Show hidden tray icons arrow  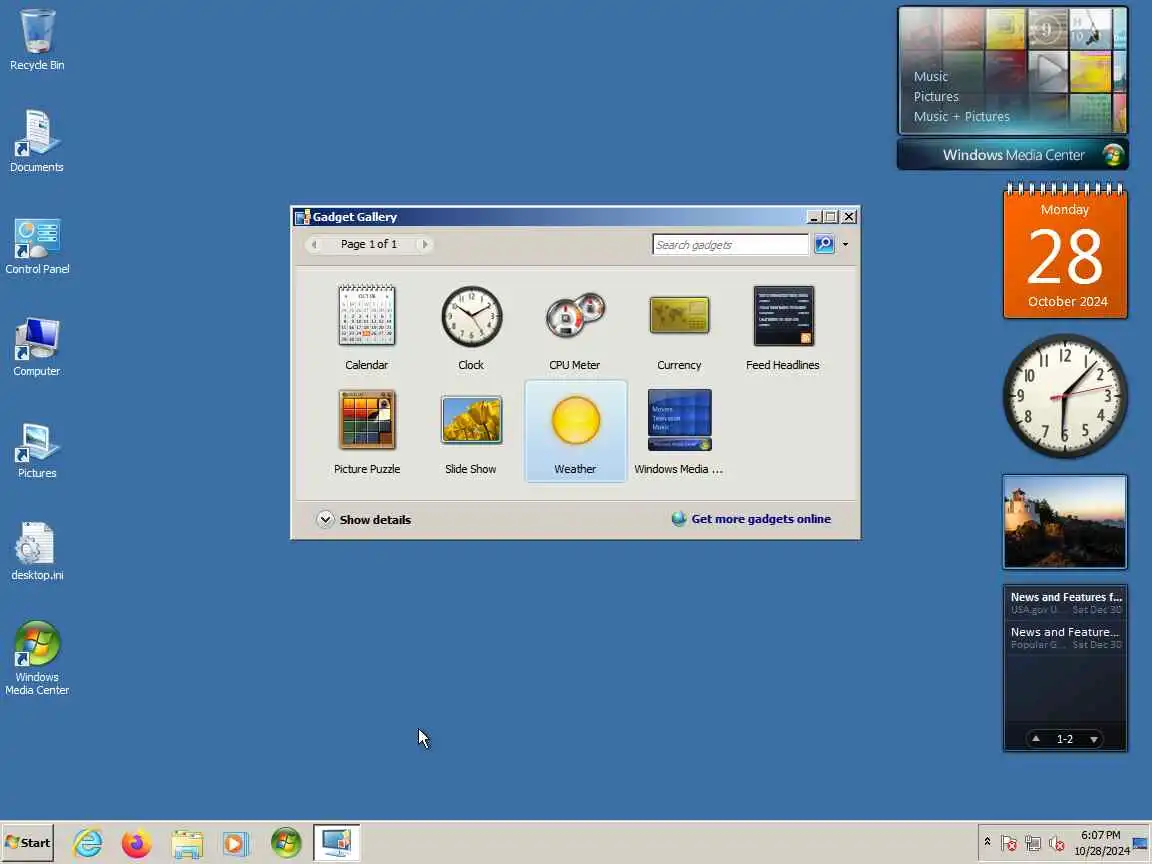987,842
